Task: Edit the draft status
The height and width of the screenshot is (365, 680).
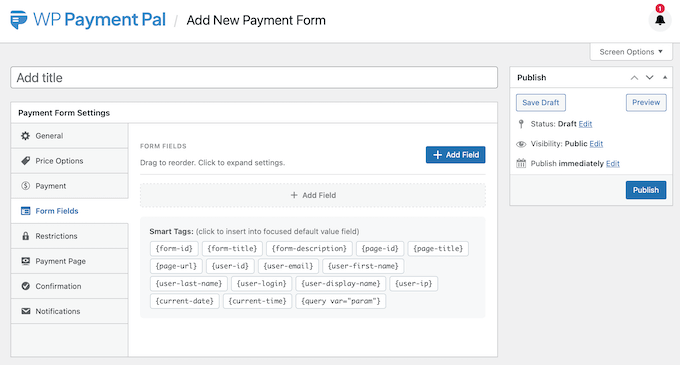Action: (x=585, y=124)
